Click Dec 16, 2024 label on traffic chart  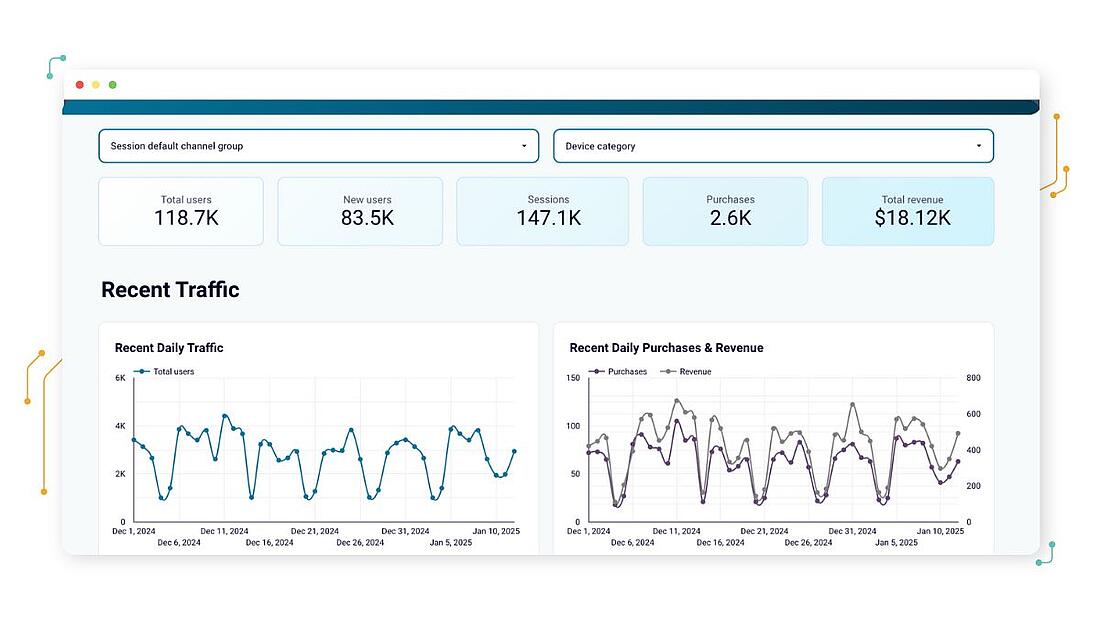269,543
